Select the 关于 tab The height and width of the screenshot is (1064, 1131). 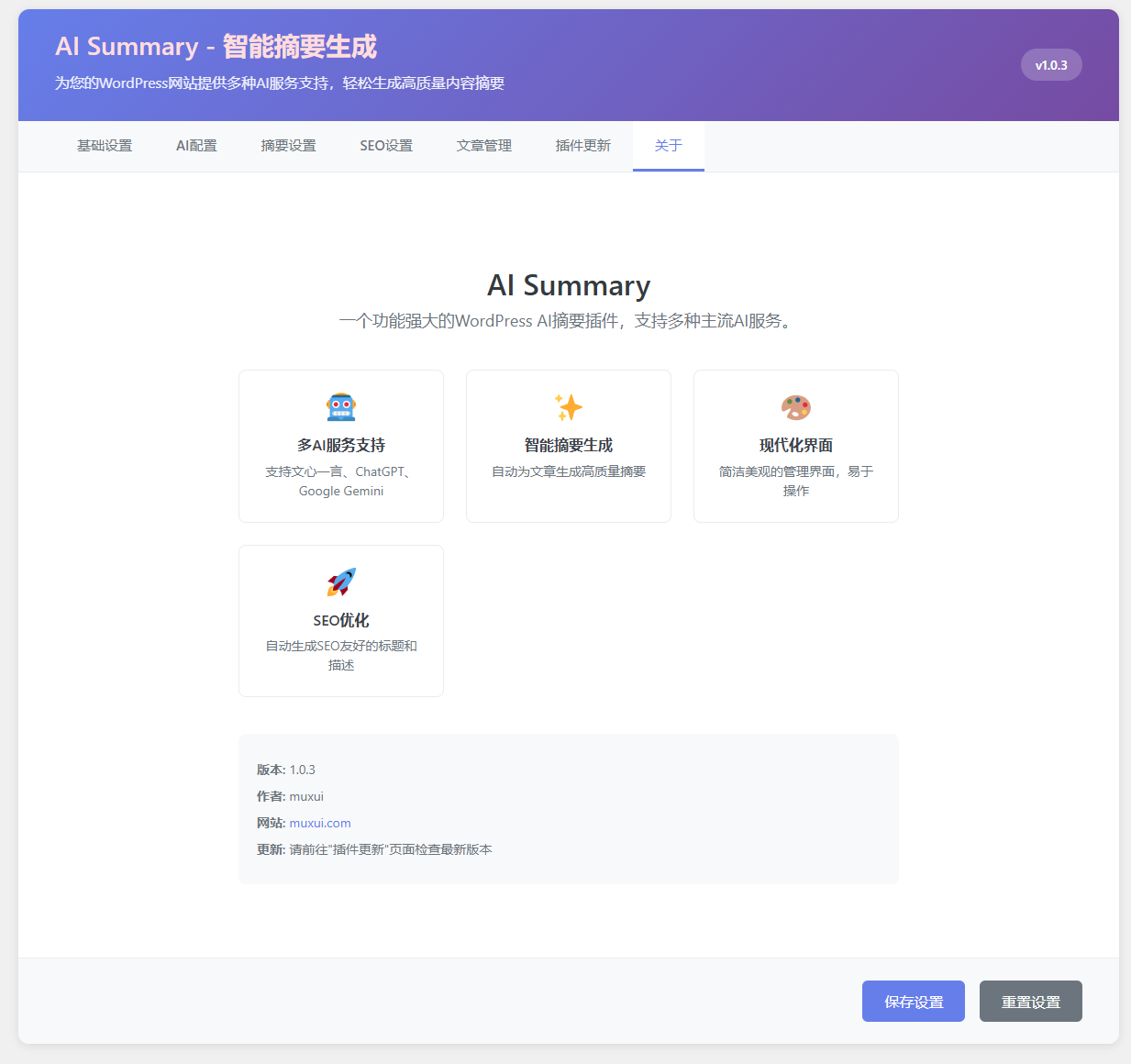pyautogui.click(x=668, y=145)
